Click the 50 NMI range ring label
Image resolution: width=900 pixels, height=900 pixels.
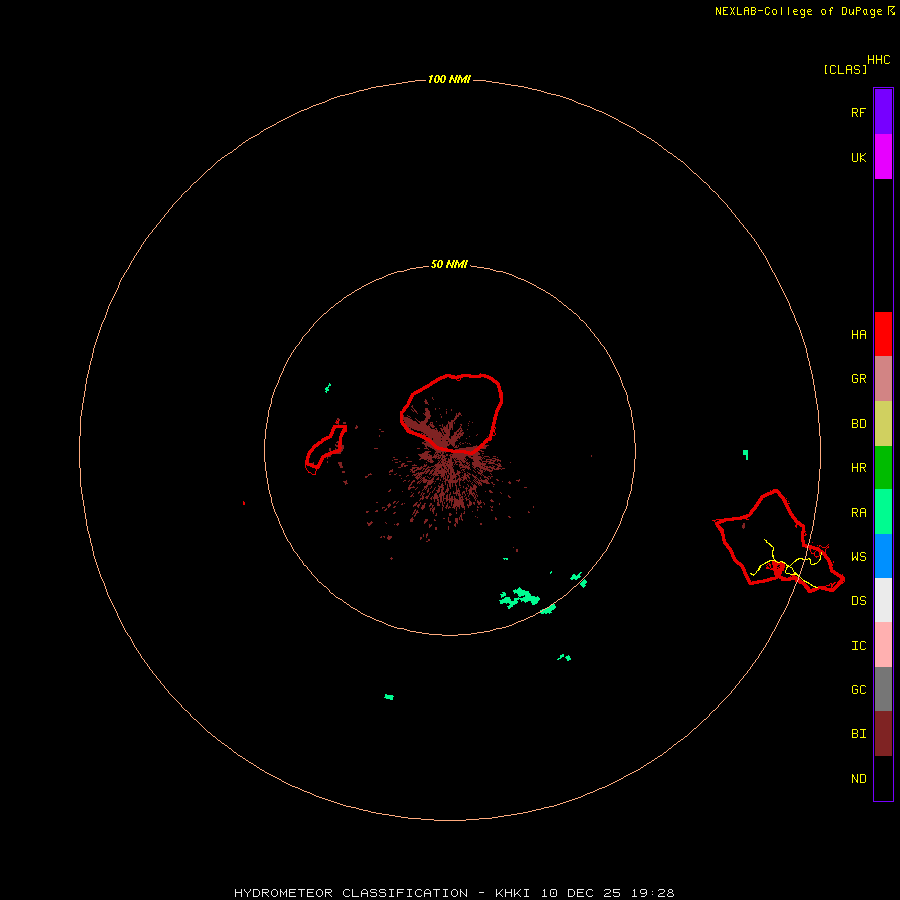coord(449,265)
